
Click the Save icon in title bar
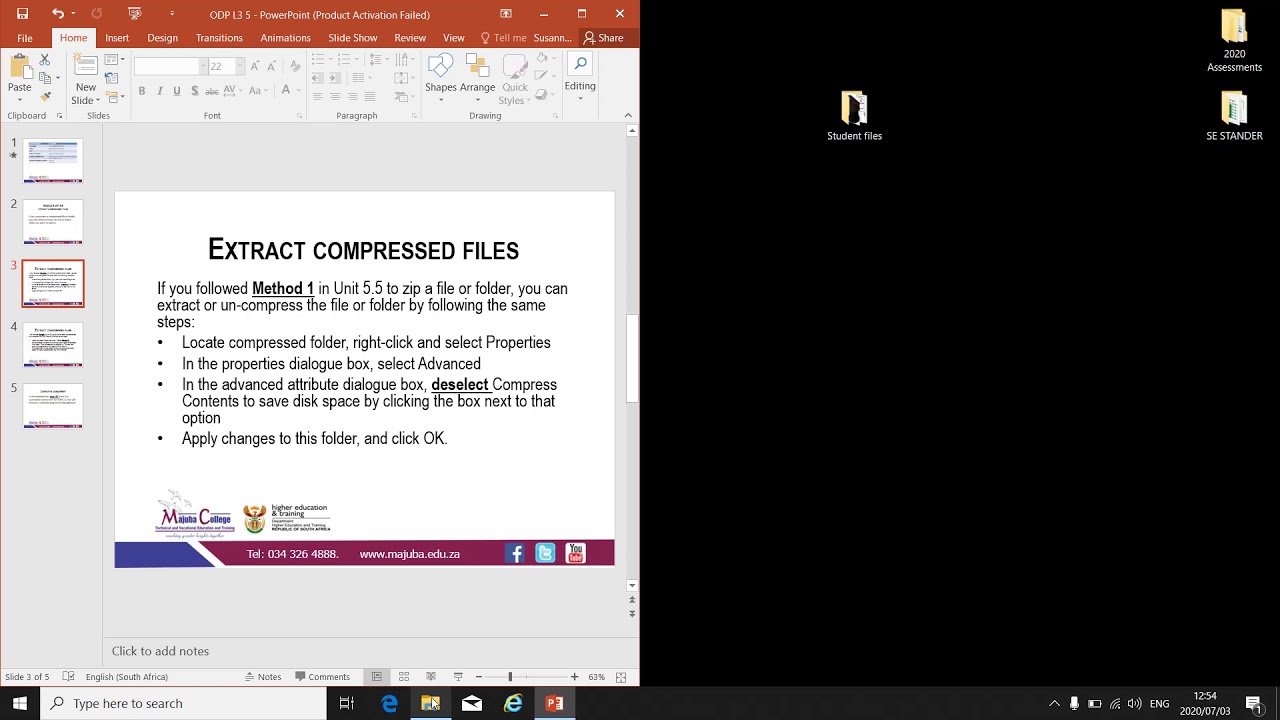click(x=22, y=14)
